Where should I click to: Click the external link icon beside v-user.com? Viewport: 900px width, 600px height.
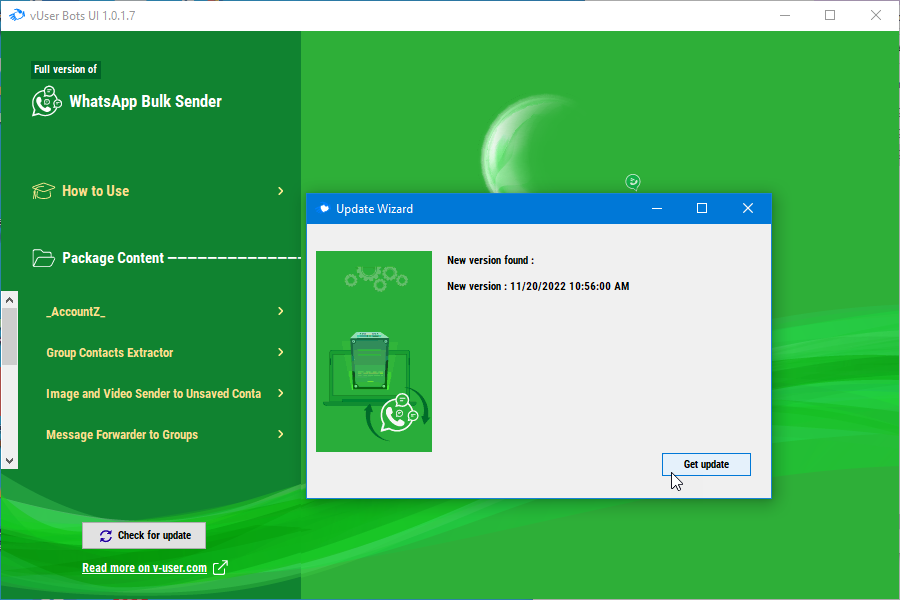tap(220, 567)
